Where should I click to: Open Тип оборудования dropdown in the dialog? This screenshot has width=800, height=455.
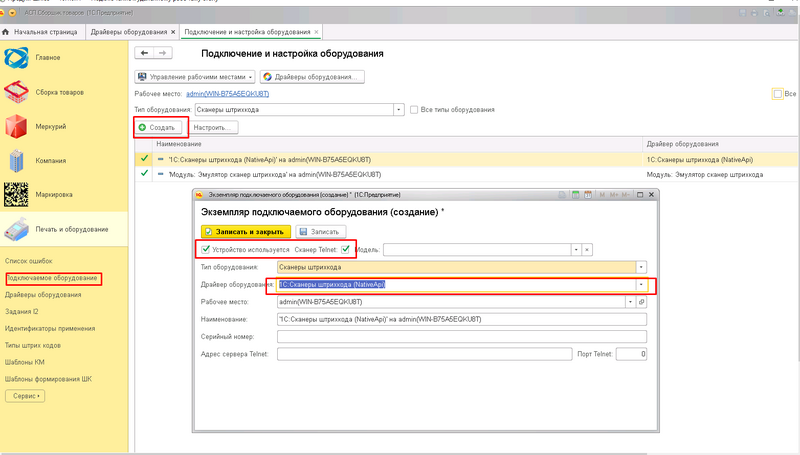[x=641, y=267]
